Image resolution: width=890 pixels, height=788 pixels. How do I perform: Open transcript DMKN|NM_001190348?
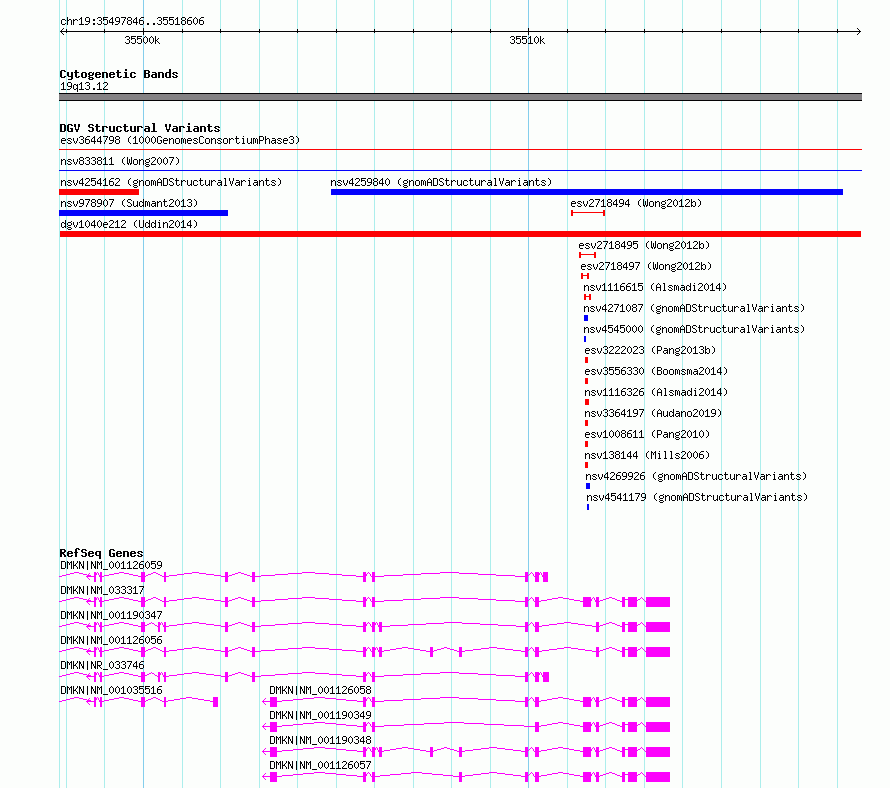coord(320,740)
